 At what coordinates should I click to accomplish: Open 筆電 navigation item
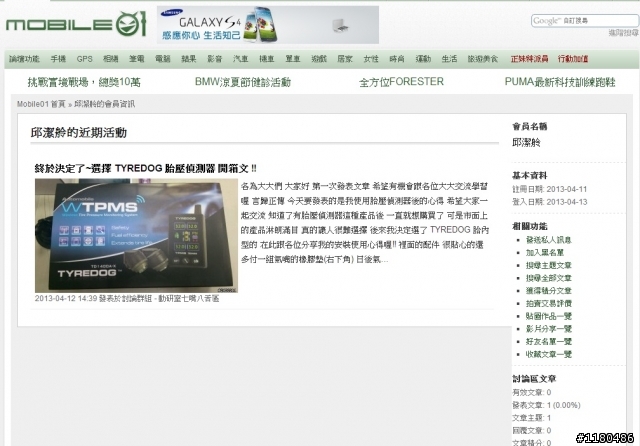[136, 59]
